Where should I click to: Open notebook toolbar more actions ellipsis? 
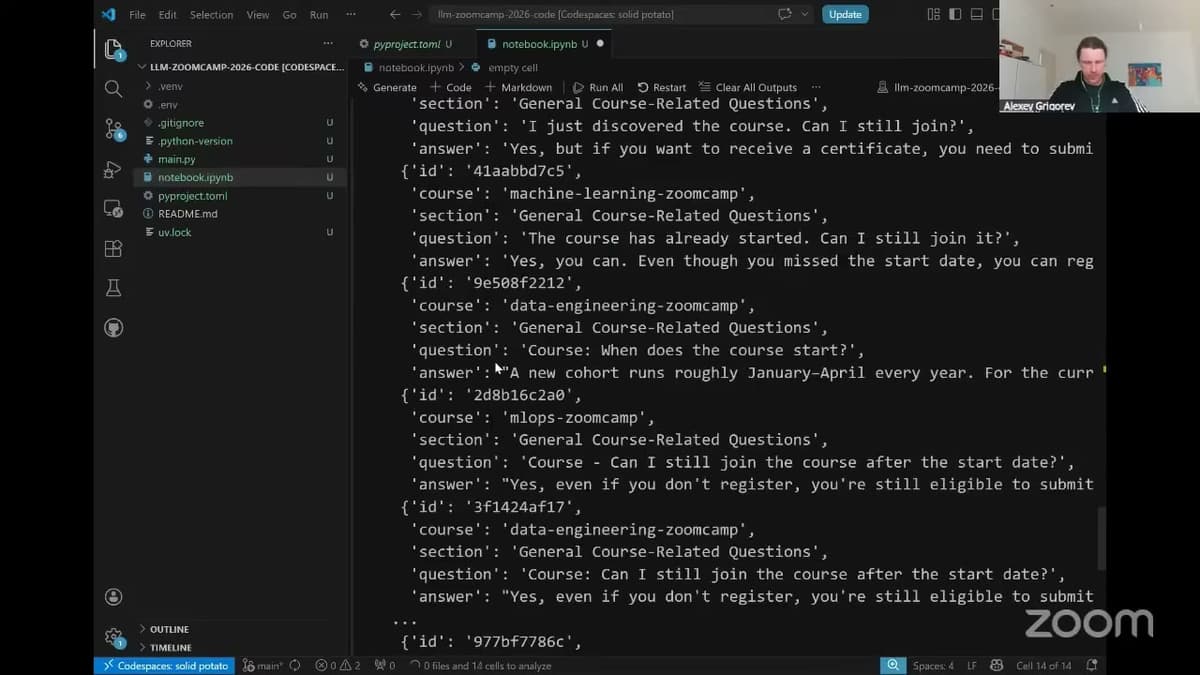[x=816, y=87]
